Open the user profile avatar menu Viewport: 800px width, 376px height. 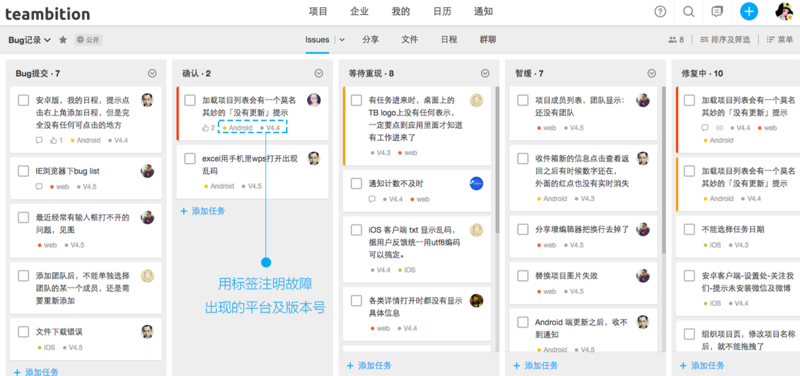[784, 11]
